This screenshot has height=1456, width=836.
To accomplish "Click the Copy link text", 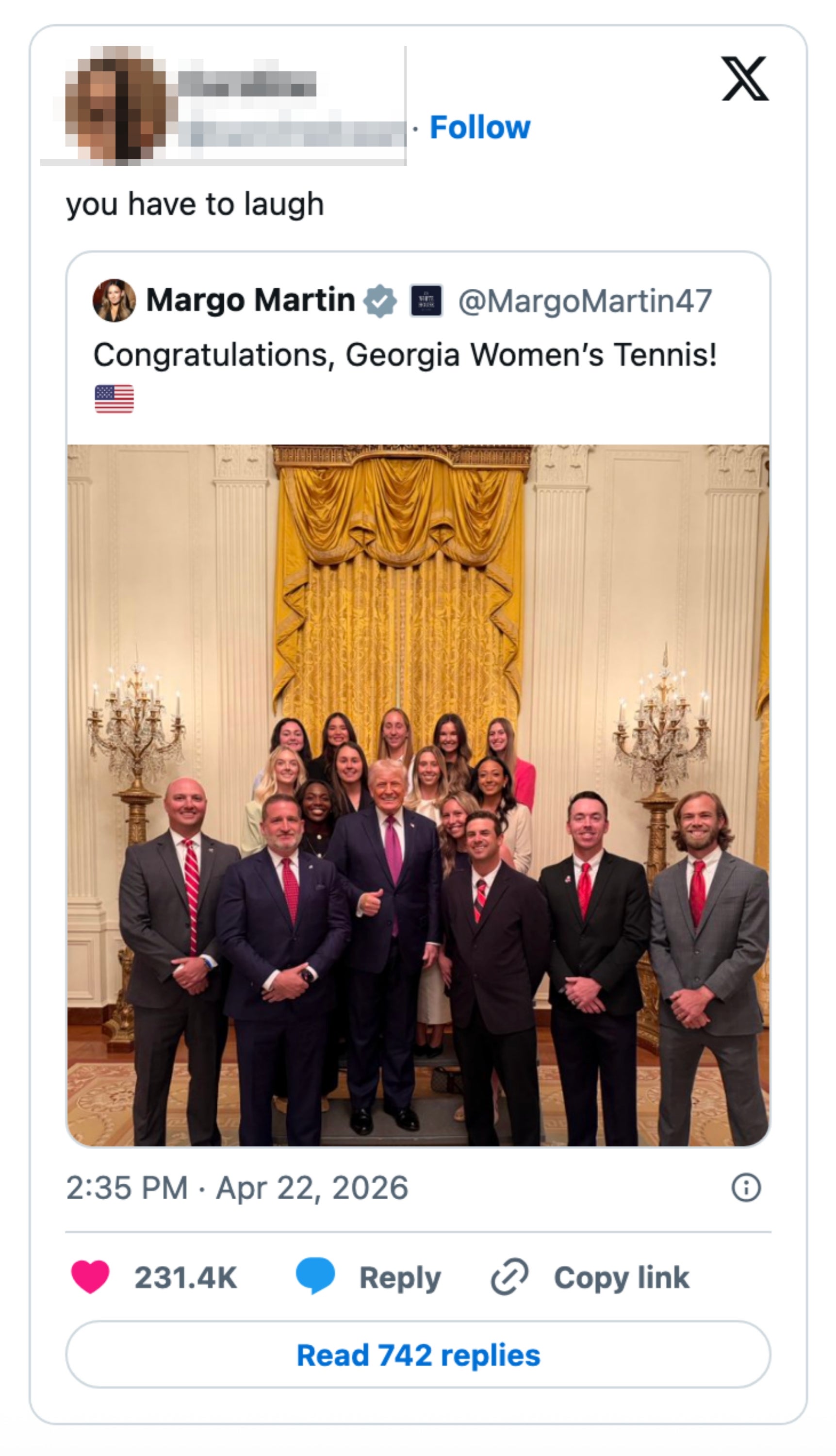I will (x=621, y=1278).
